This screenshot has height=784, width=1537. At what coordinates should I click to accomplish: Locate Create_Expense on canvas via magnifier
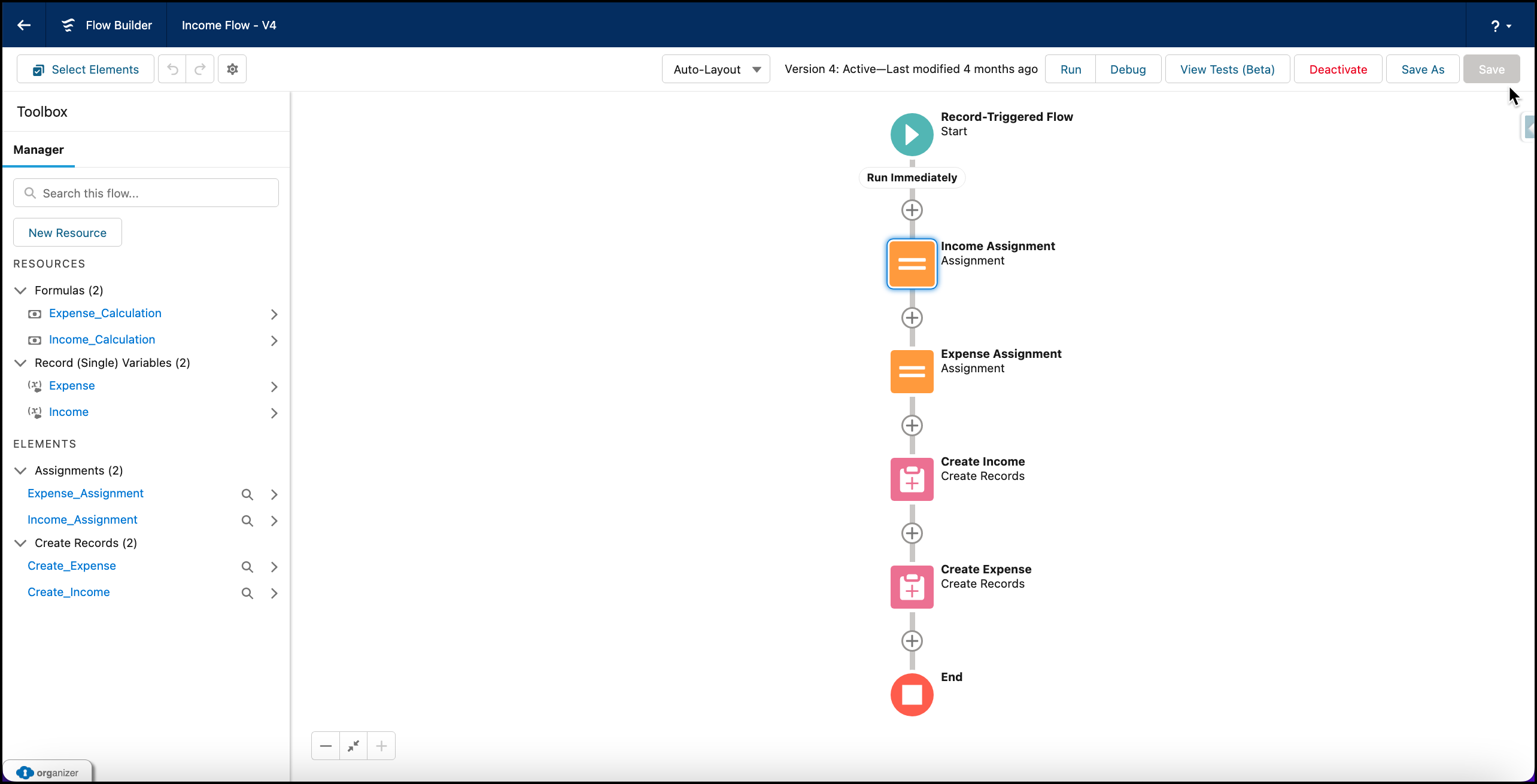(247, 567)
